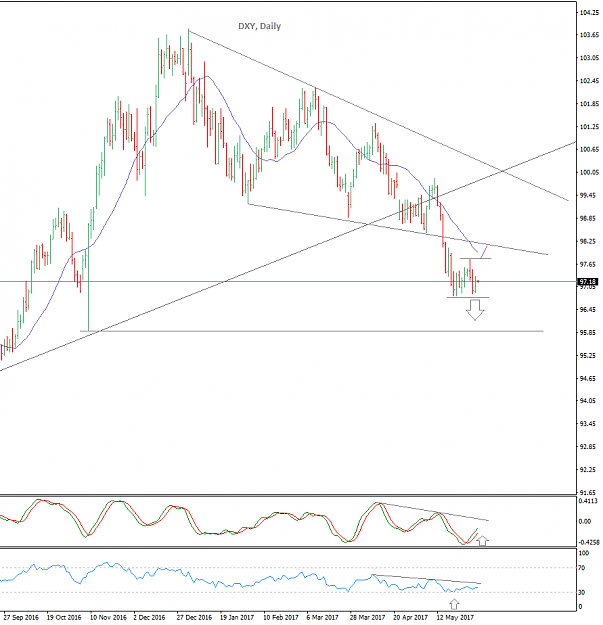This screenshot has height=625, width=603.
Task: Click the 100.05 price axis value
Action: pyautogui.click(x=589, y=173)
